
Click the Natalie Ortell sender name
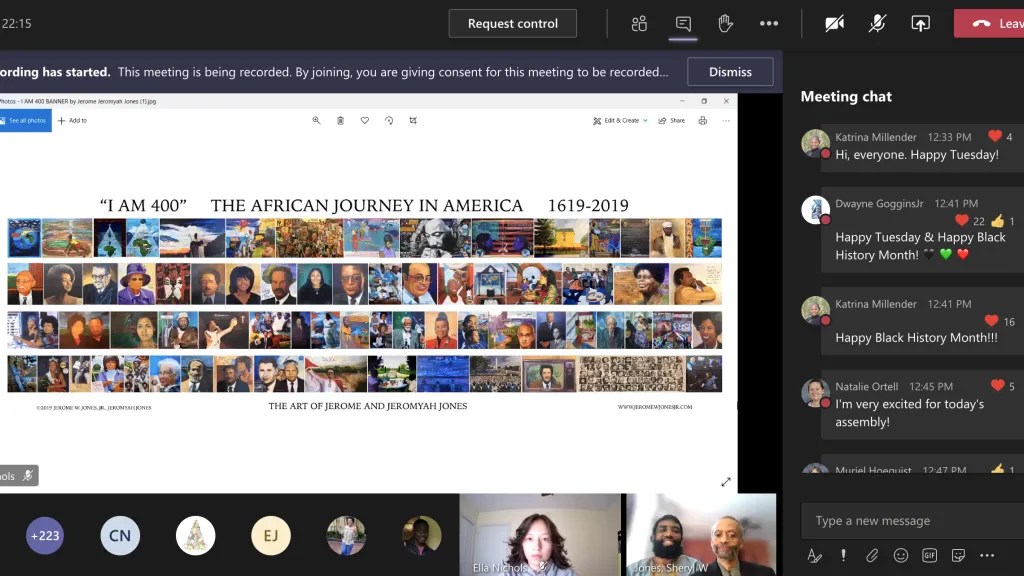867,387
